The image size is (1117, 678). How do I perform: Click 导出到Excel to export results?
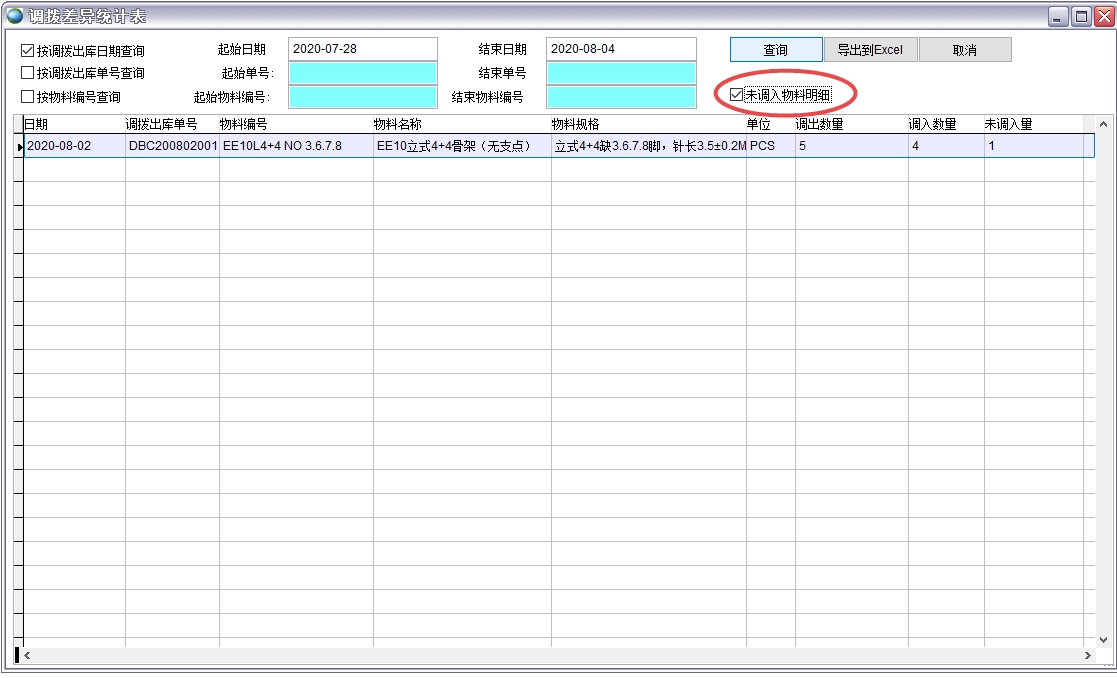tap(870, 49)
